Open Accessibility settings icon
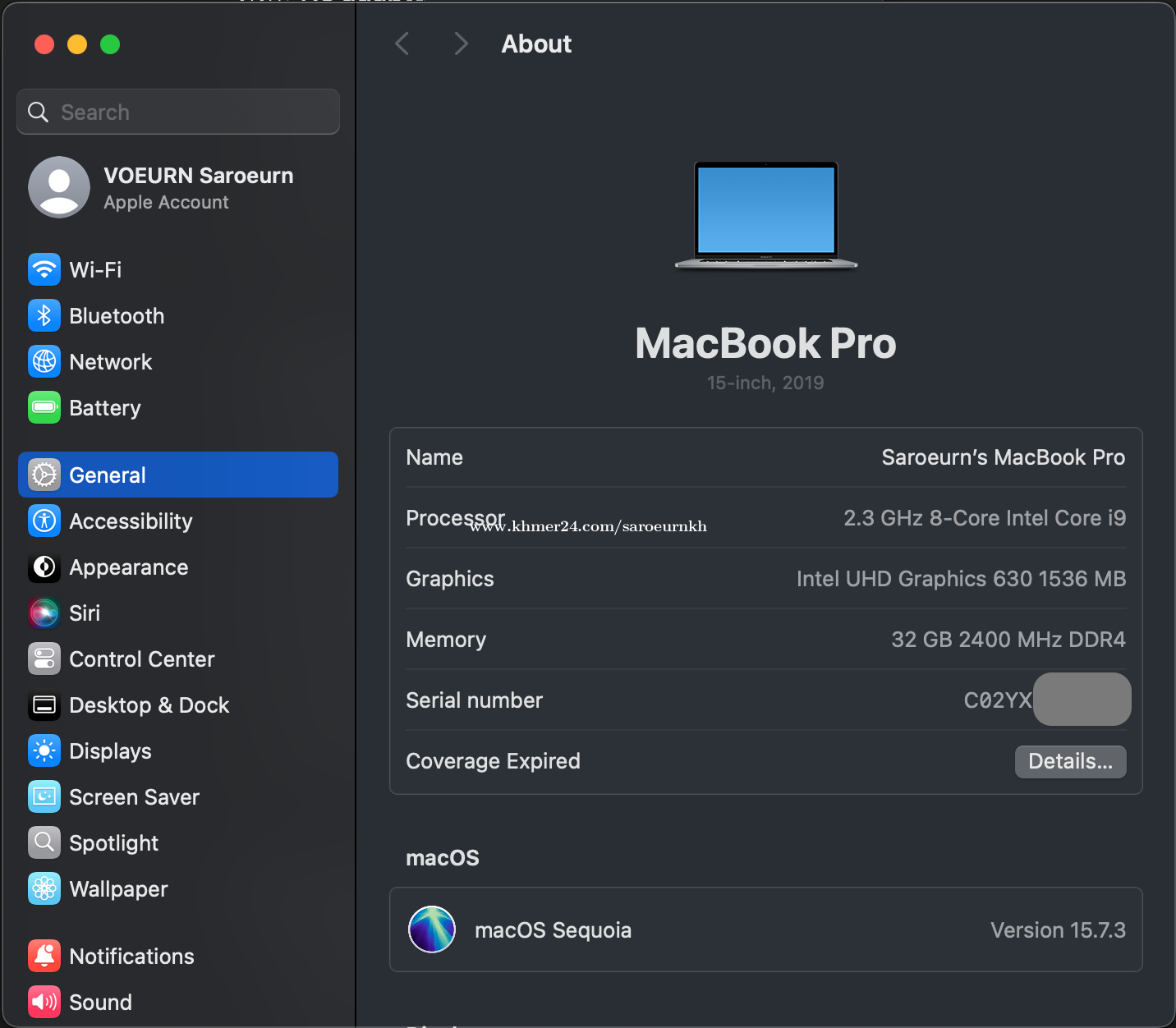1176x1028 pixels. (44, 521)
